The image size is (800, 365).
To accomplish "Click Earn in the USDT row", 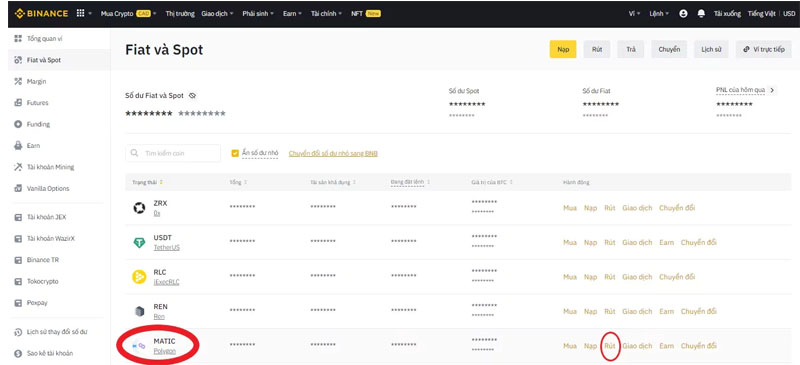I will point(666,242).
